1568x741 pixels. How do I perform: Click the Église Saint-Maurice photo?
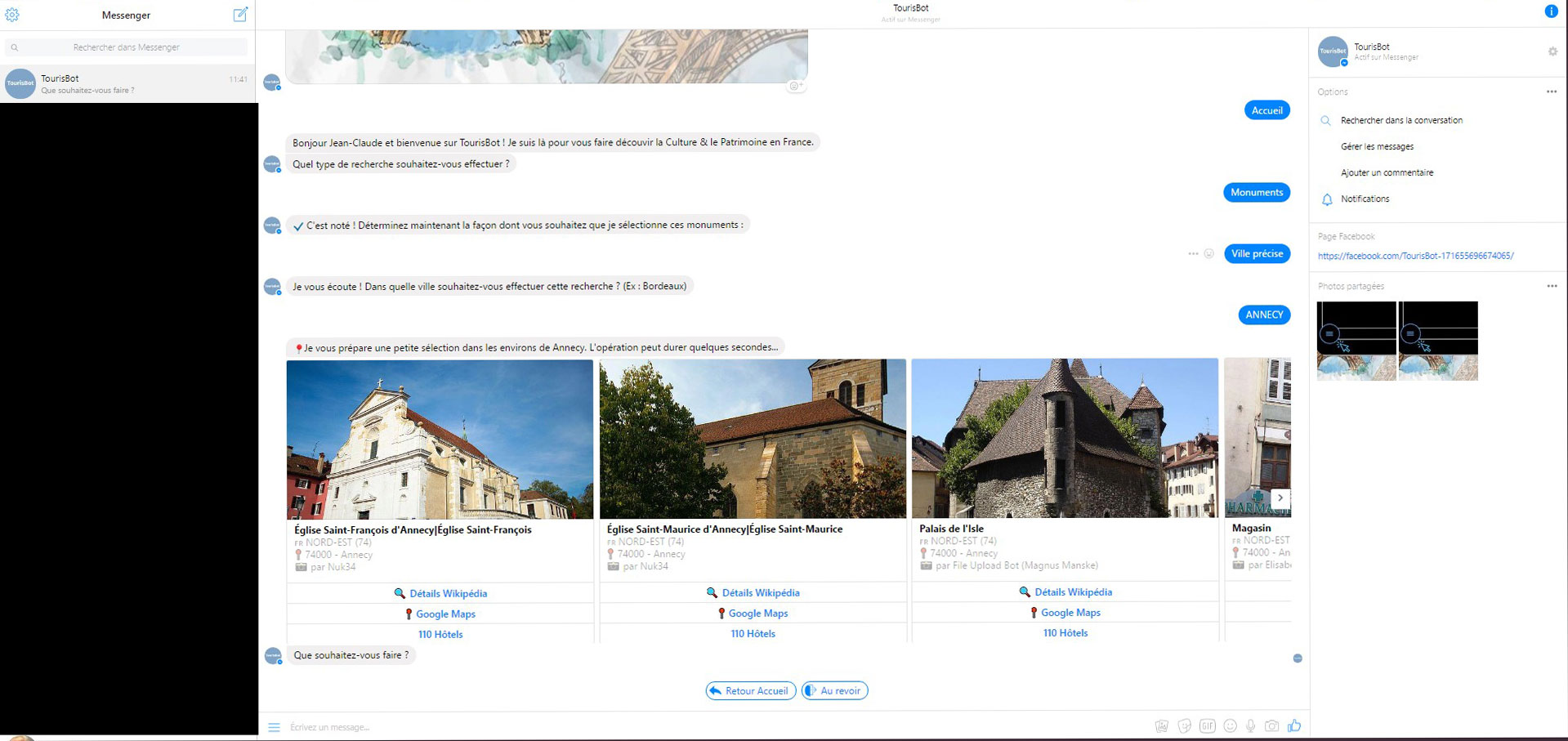click(753, 439)
